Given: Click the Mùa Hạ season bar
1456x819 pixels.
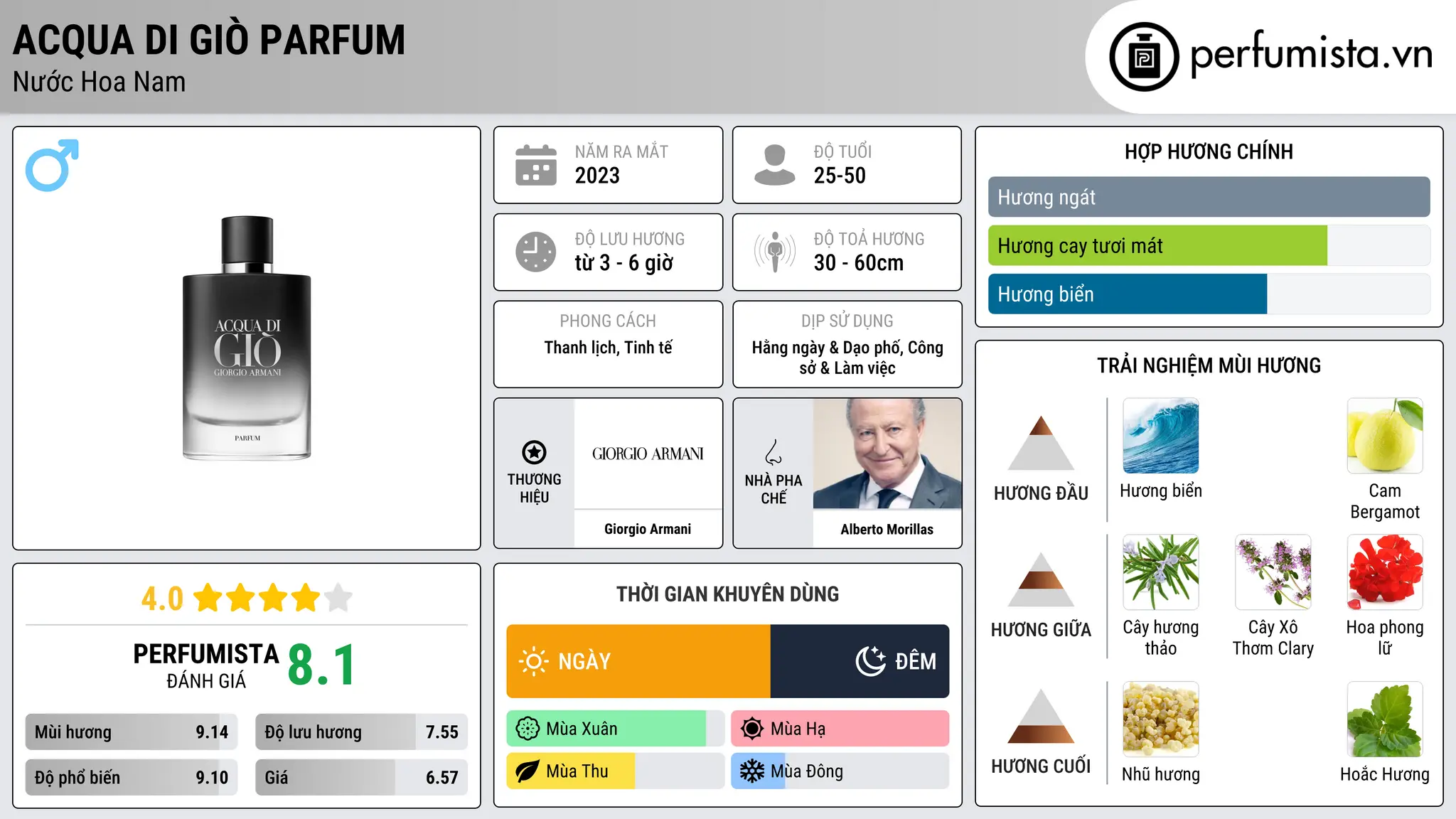Looking at the screenshot, I should 840,729.
